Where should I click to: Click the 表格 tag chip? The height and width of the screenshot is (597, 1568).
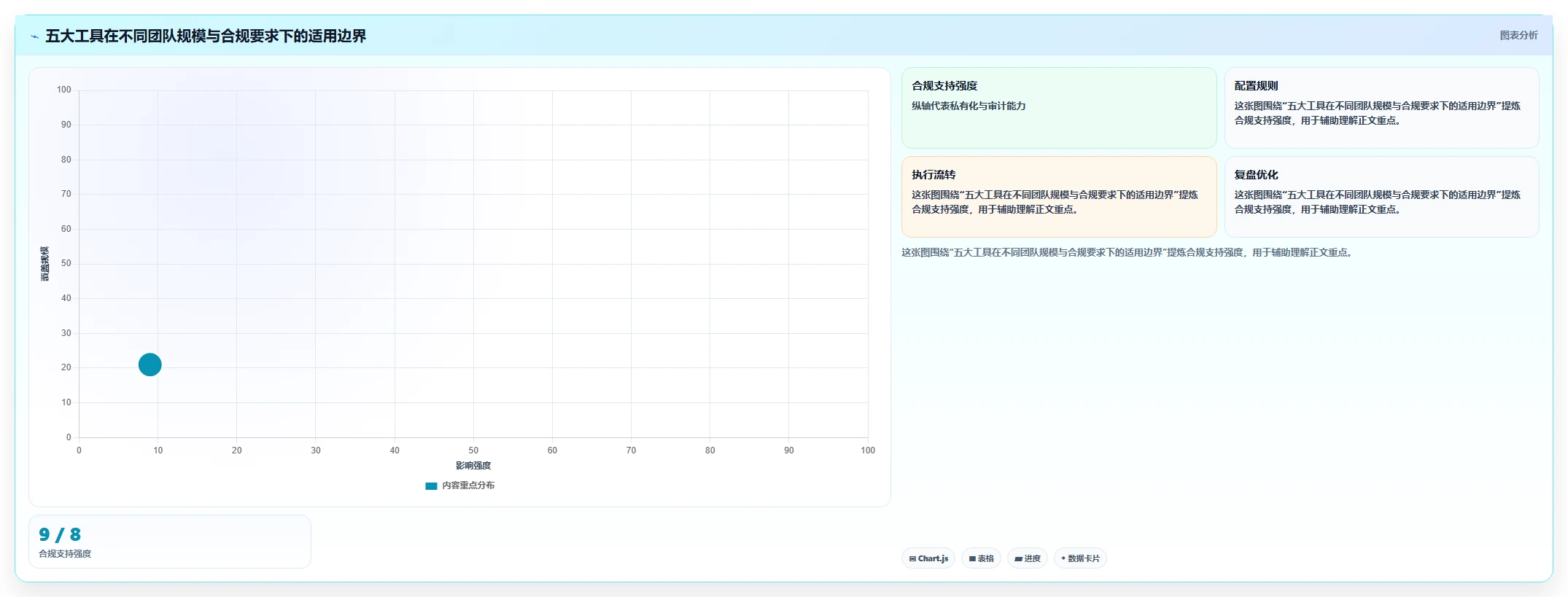tap(981, 558)
